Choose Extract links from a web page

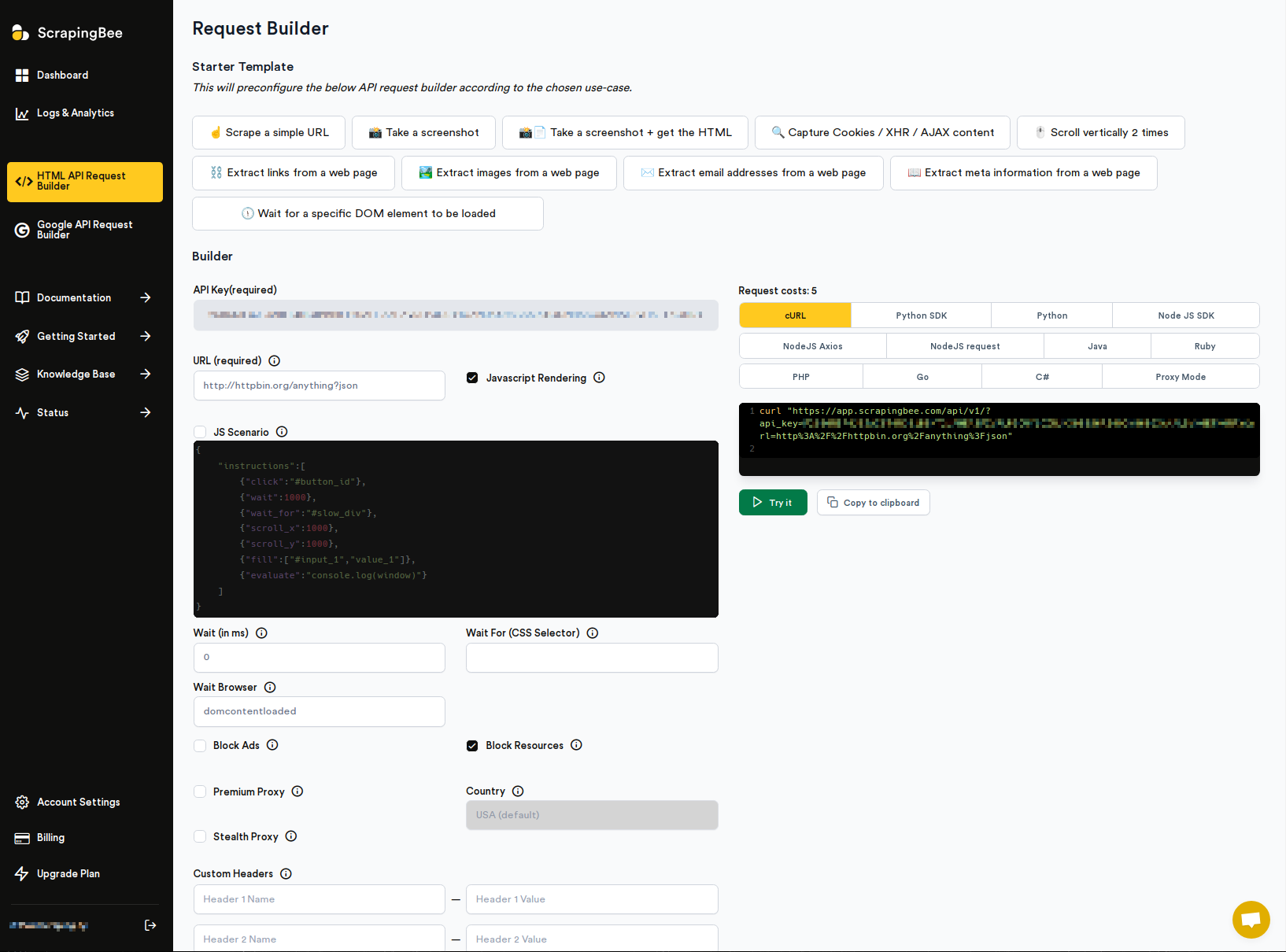click(x=294, y=173)
